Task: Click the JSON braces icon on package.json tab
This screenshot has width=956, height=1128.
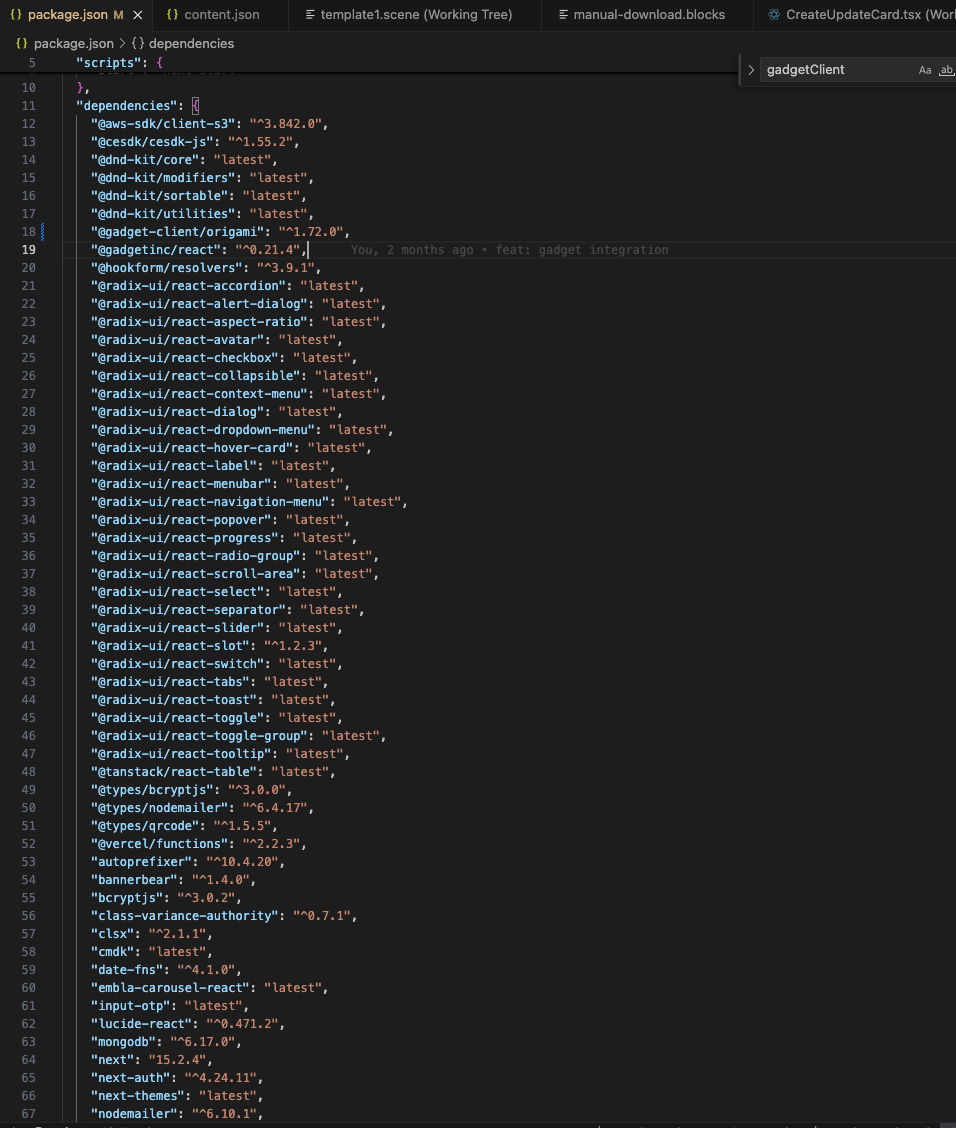Action: click(x=16, y=14)
